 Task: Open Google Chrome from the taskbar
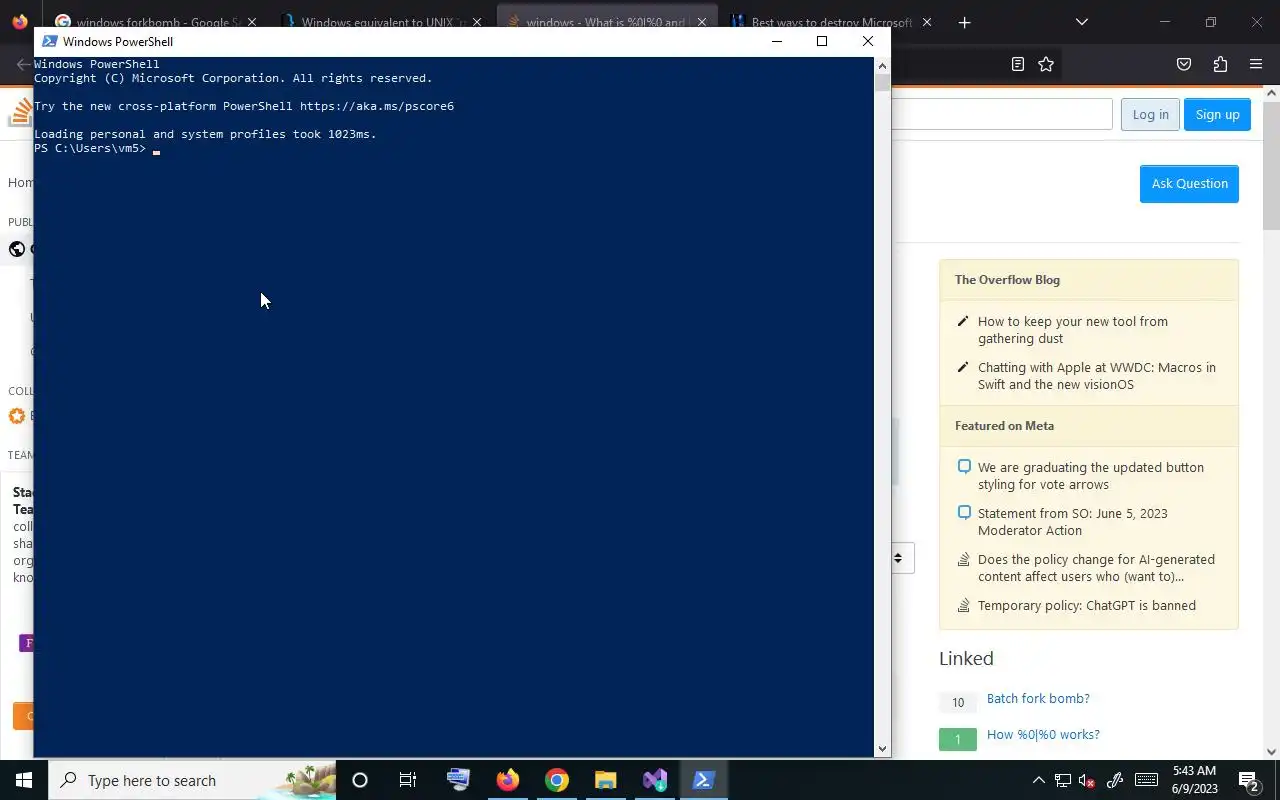(x=557, y=780)
